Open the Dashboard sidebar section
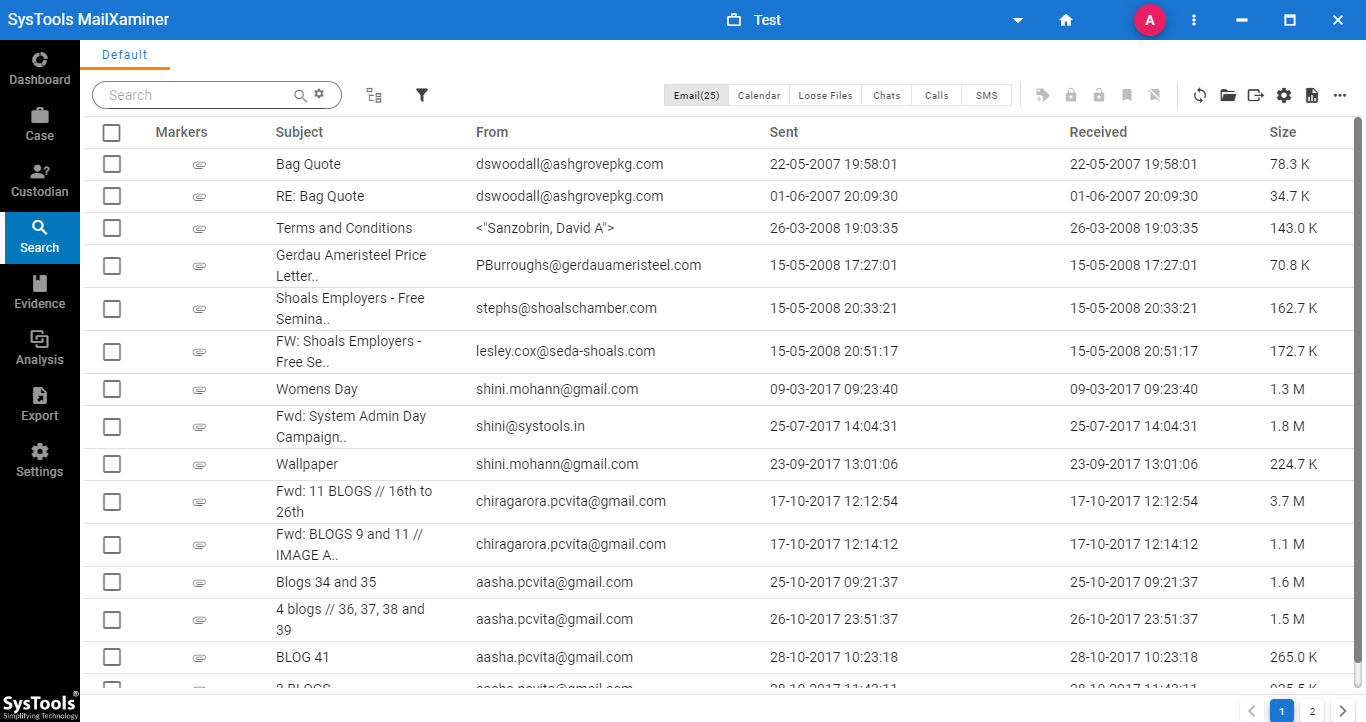Image resolution: width=1366 pixels, height=722 pixels. (x=40, y=68)
